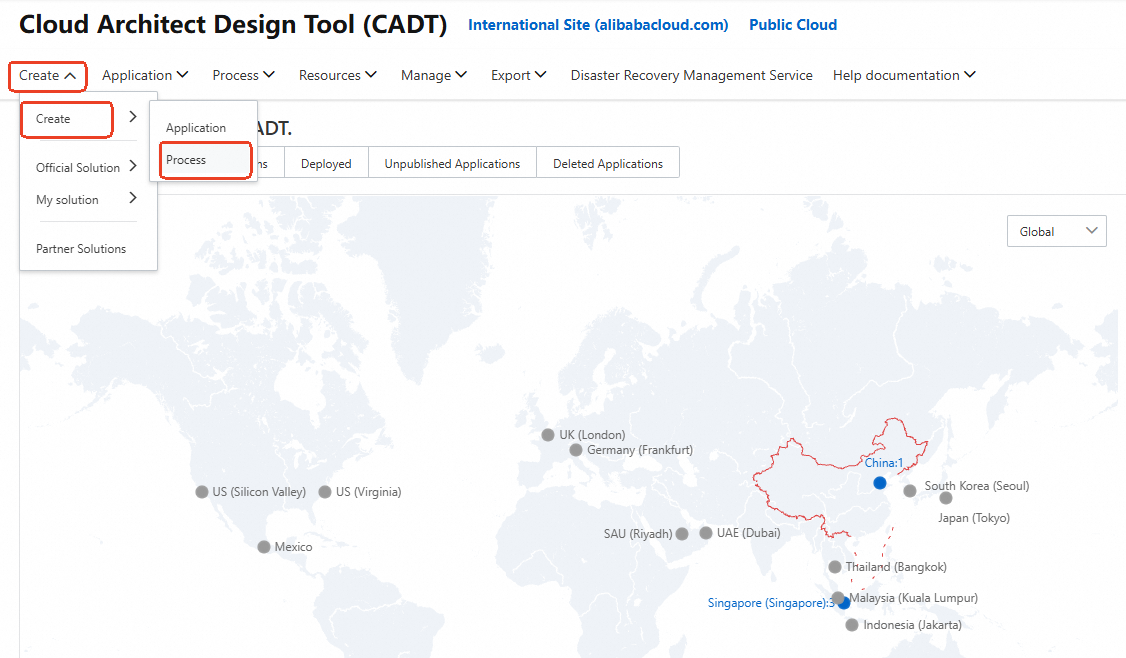Screen dimensions: 1126x658
Task: Click the China:1 label text
Action: tap(883, 463)
